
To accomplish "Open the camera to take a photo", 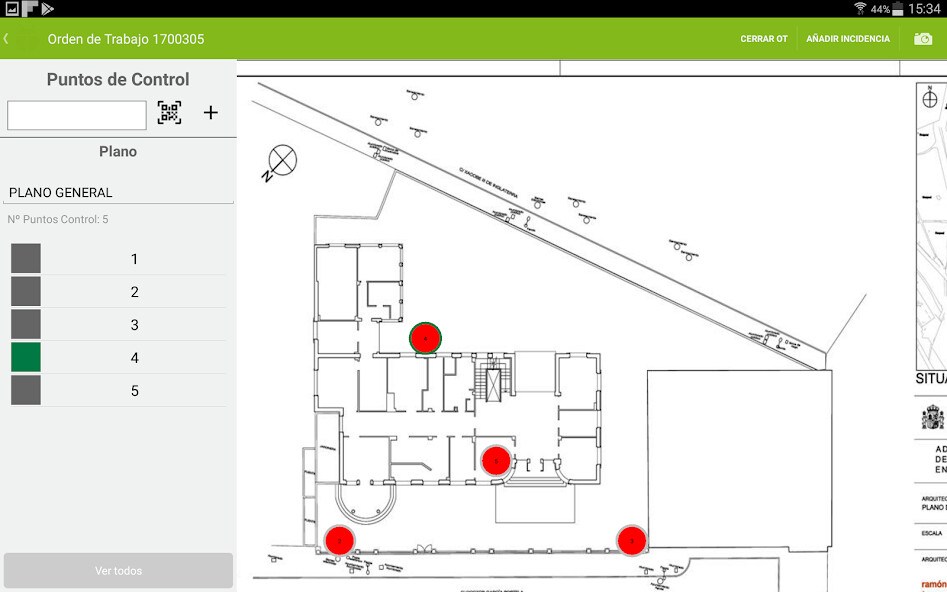I will pos(922,39).
